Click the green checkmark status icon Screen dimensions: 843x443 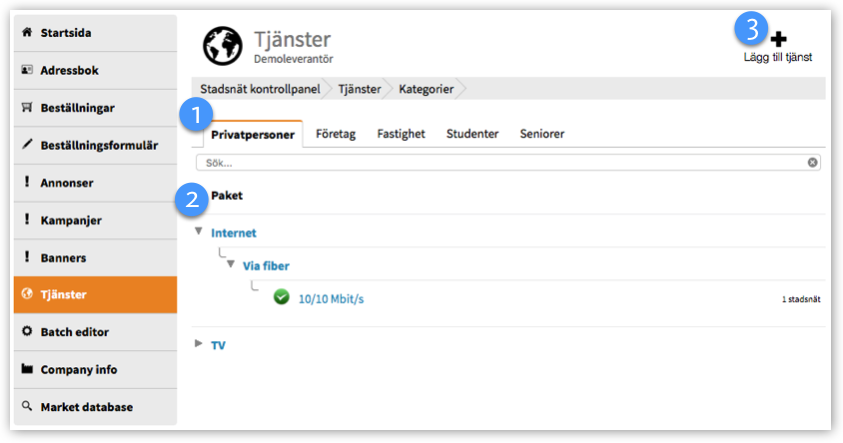[x=281, y=297]
